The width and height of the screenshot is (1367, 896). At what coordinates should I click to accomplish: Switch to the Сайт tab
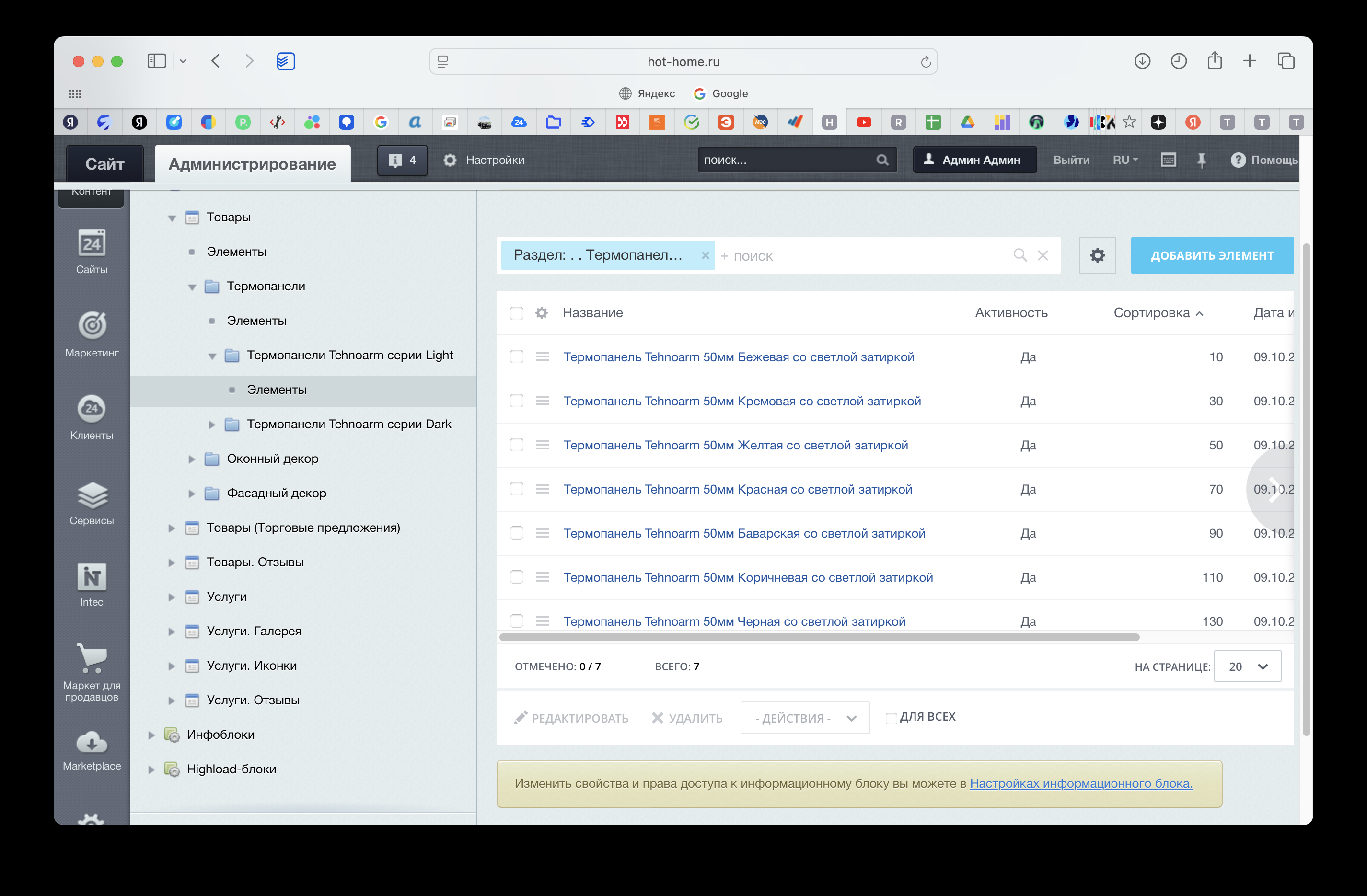pyautogui.click(x=104, y=164)
